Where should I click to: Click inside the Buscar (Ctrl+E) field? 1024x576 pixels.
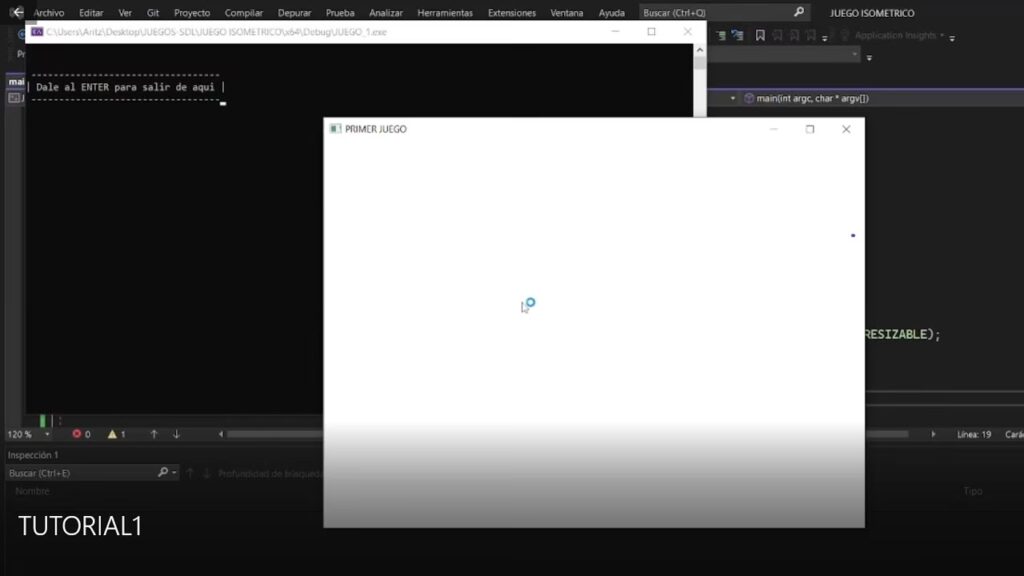80,473
